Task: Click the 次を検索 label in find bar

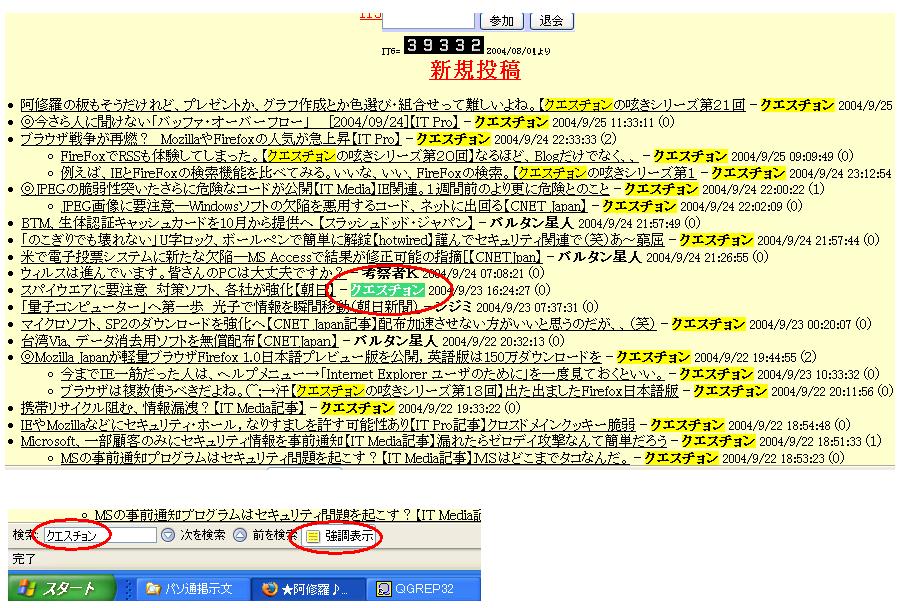Action: [x=203, y=536]
